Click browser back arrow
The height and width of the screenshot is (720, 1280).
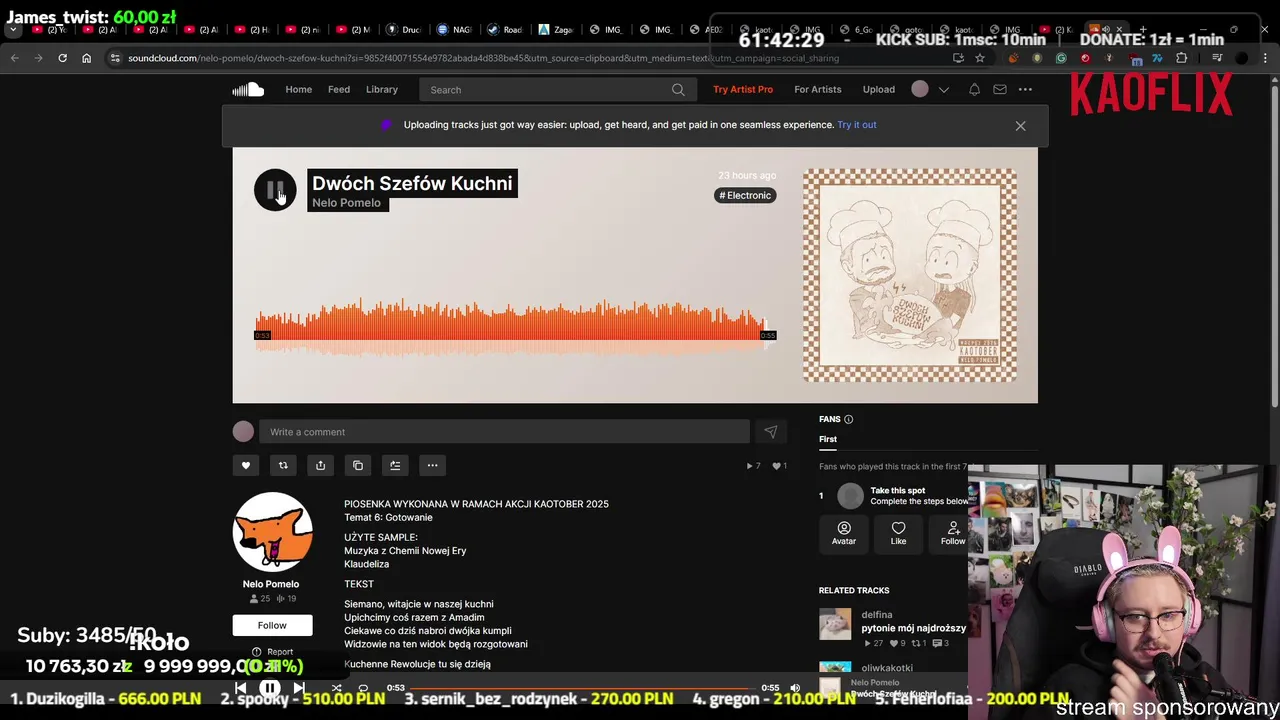[x=14, y=58]
